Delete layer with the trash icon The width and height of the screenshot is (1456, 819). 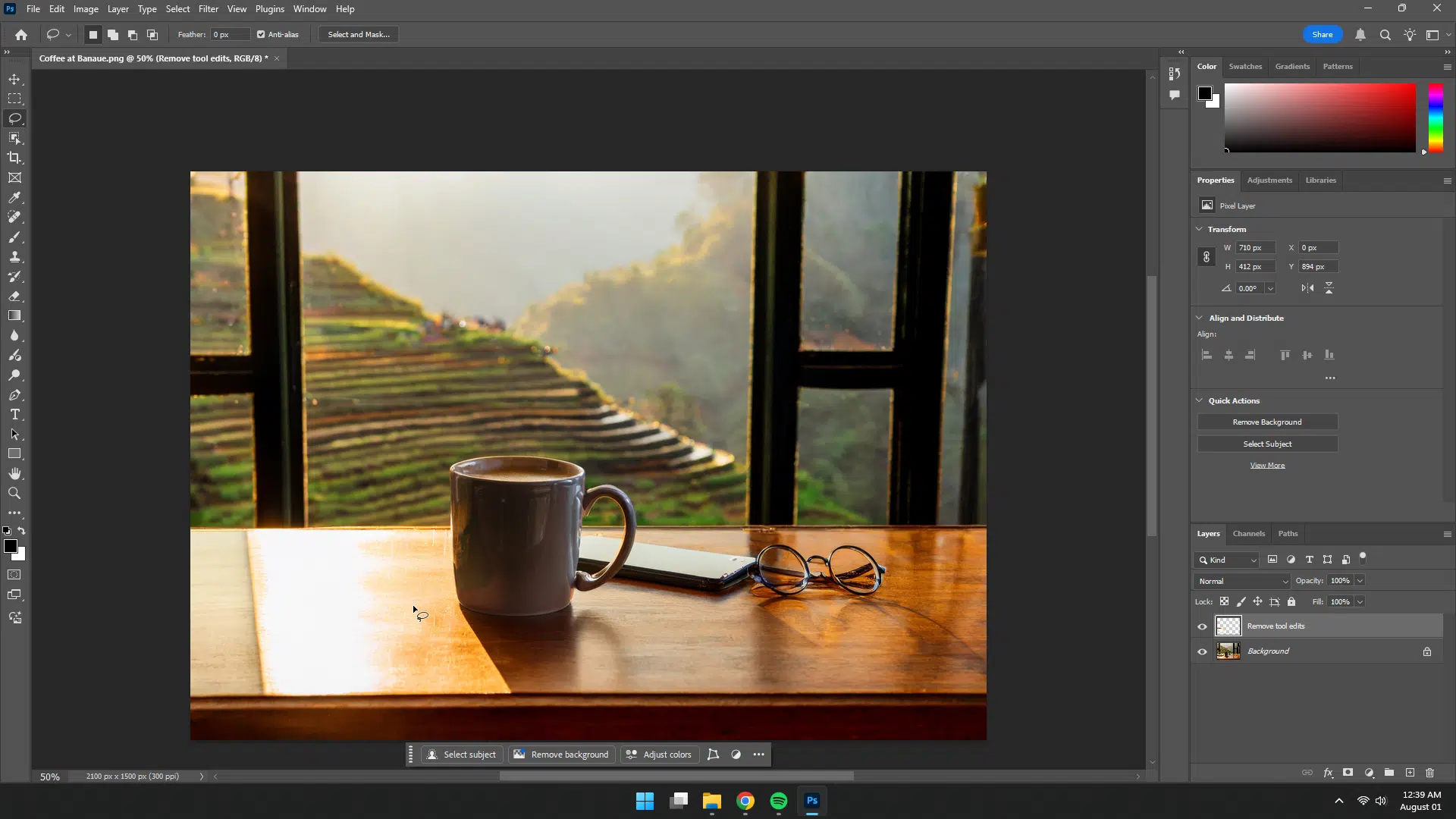1429,773
